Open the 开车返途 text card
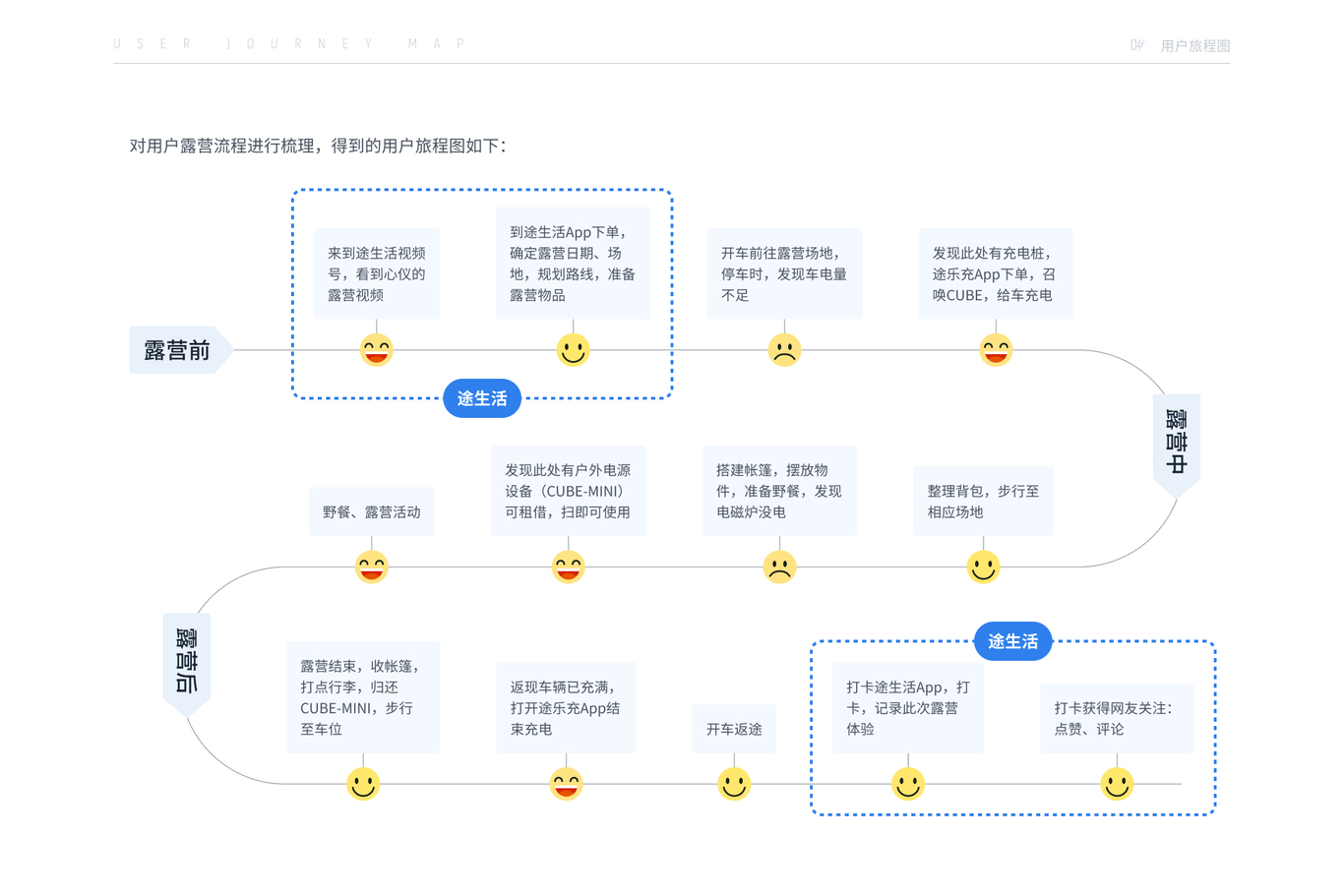This screenshot has width=1344, height=896. (734, 729)
